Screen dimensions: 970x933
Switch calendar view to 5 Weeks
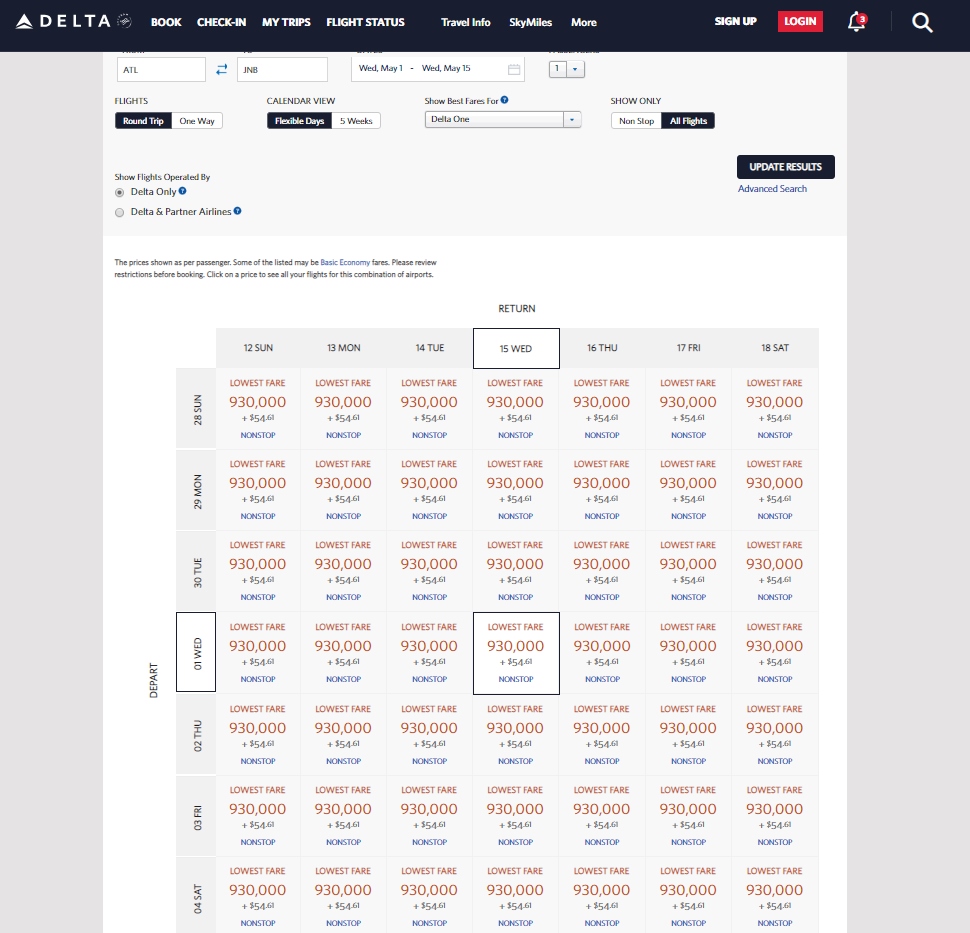point(356,121)
